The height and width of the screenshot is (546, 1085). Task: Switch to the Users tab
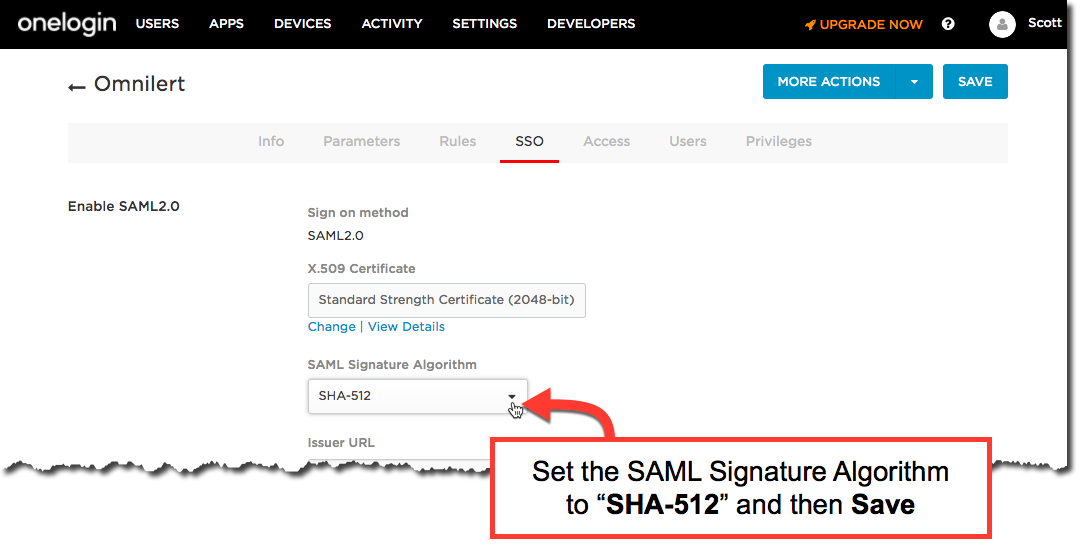(687, 141)
